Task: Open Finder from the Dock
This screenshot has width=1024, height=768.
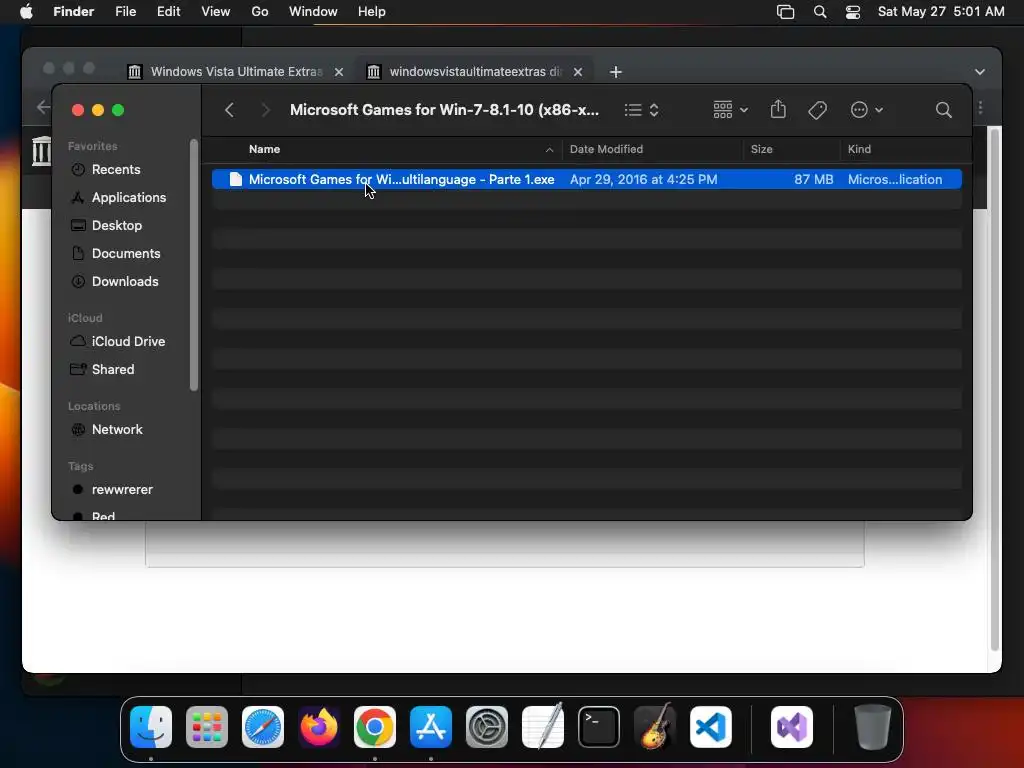Action: point(151,727)
